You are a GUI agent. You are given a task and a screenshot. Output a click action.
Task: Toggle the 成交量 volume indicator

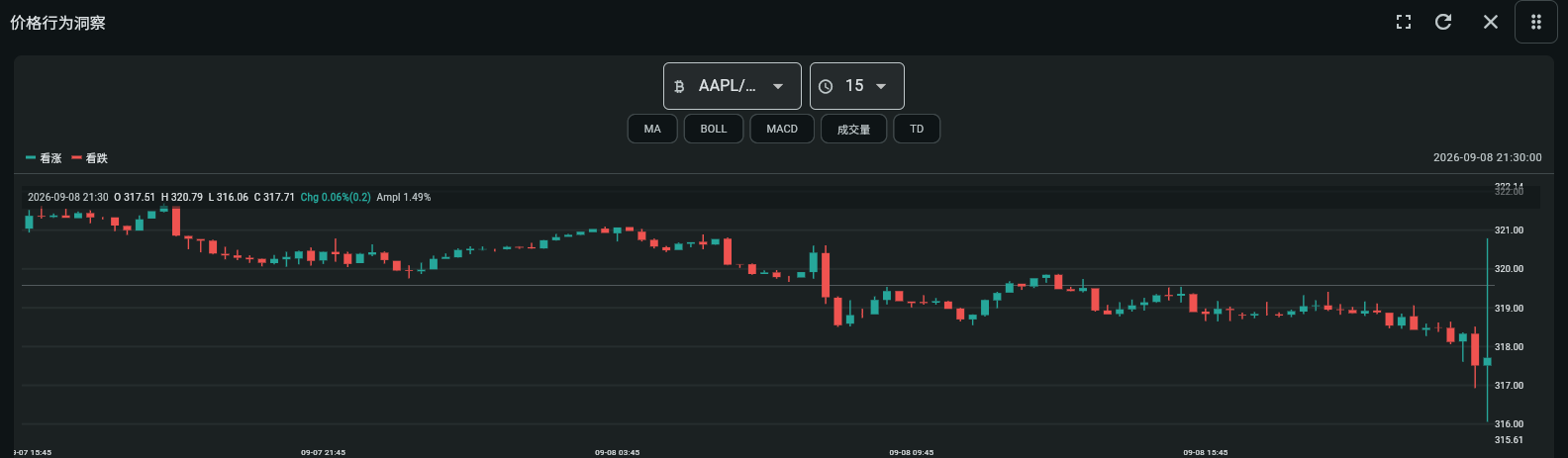point(853,129)
